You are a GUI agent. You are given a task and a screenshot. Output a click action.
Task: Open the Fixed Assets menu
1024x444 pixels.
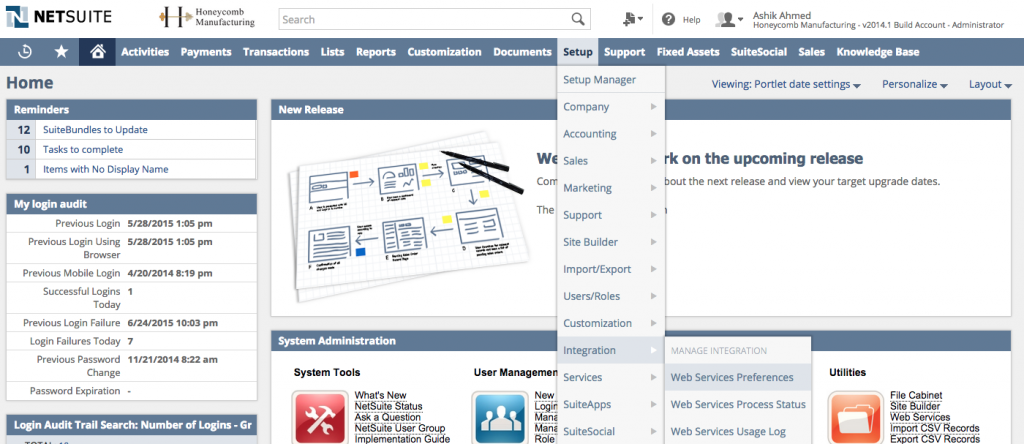click(x=688, y=52)
